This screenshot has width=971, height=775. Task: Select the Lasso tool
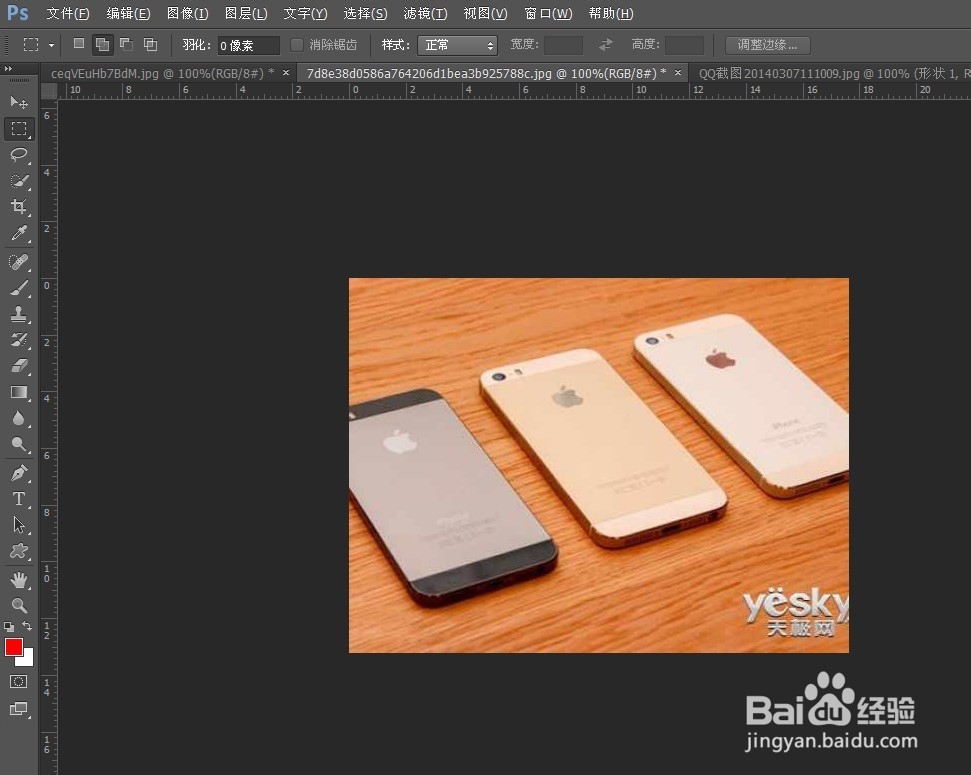[19, 154]
